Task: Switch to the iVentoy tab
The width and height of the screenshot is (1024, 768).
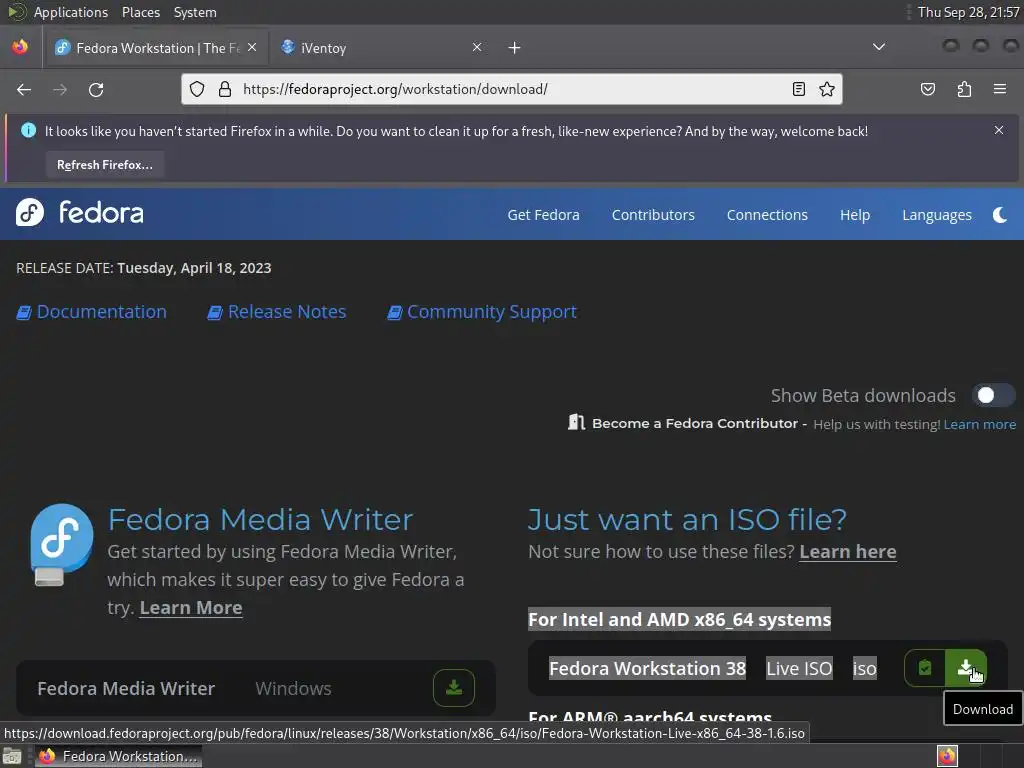Action: (379, 48)
